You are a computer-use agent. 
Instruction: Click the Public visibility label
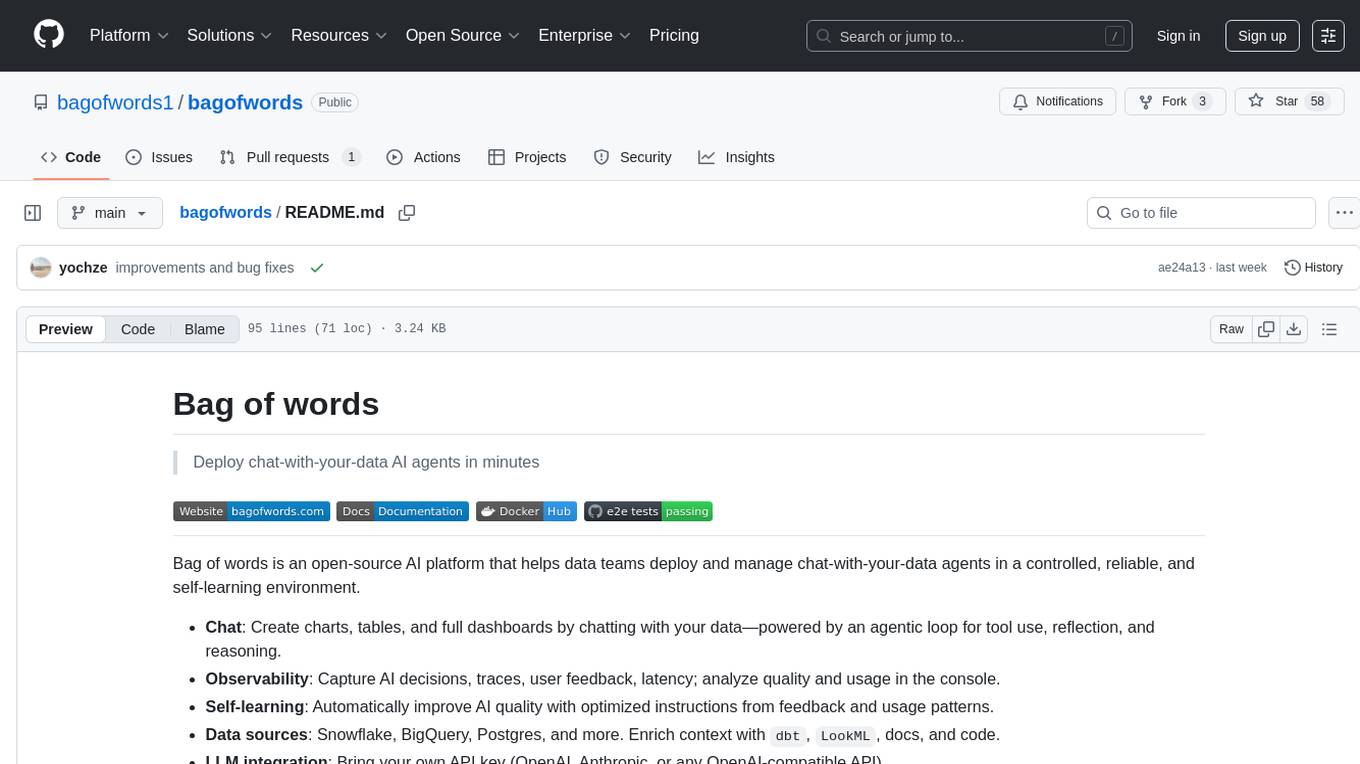pyautogui.click(x=335, y=102)
